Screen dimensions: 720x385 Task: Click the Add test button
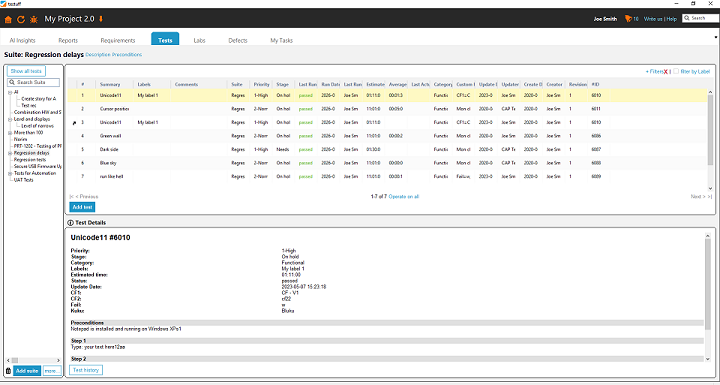[x=83, y=207]
